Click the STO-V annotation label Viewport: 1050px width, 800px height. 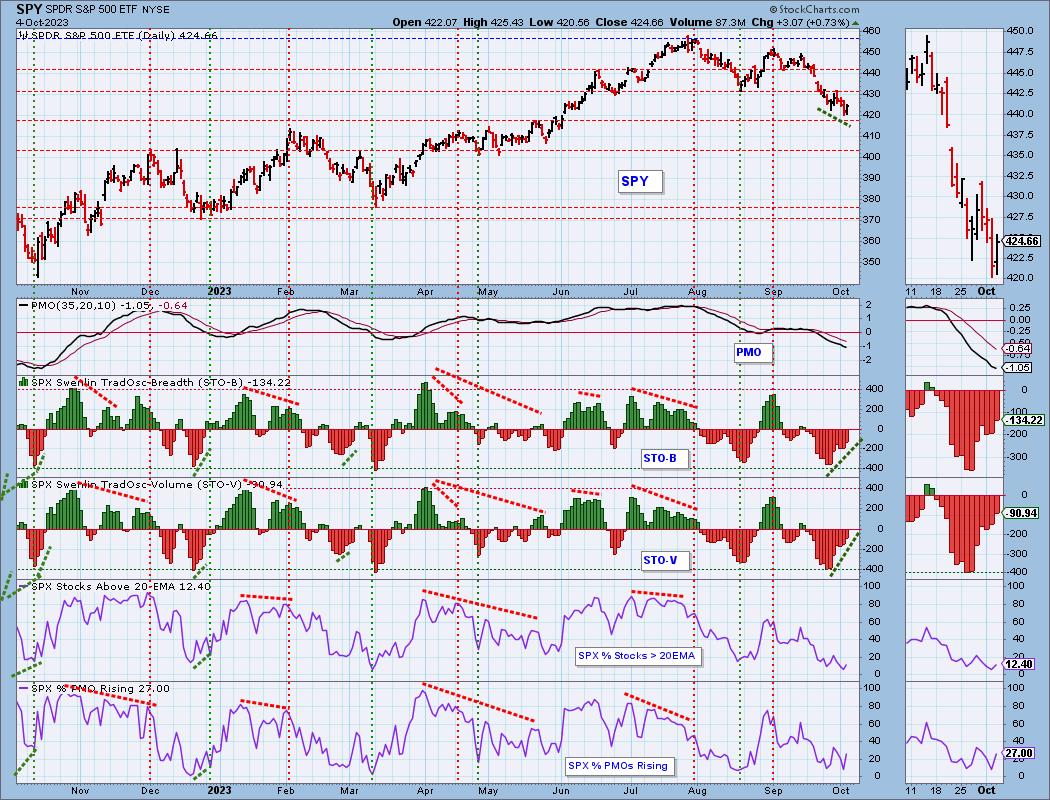[664, 560]
